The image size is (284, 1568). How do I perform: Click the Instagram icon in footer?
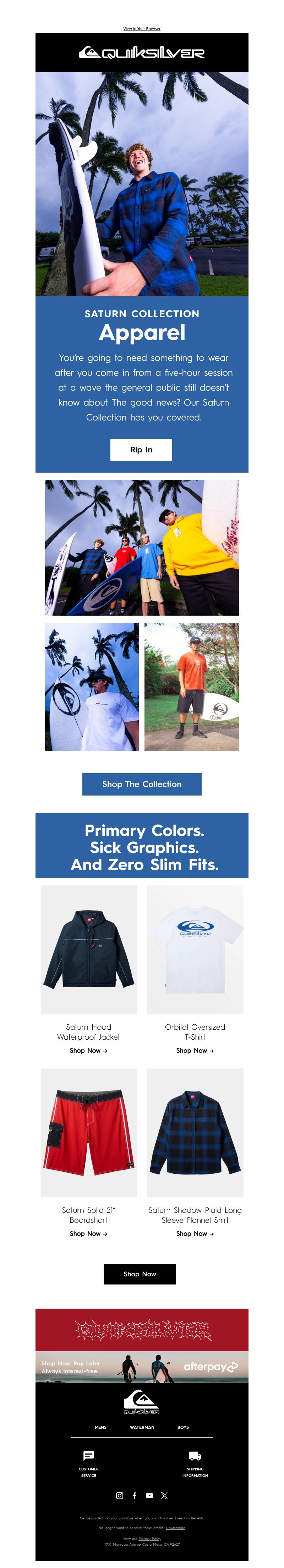click(119, 1495)
